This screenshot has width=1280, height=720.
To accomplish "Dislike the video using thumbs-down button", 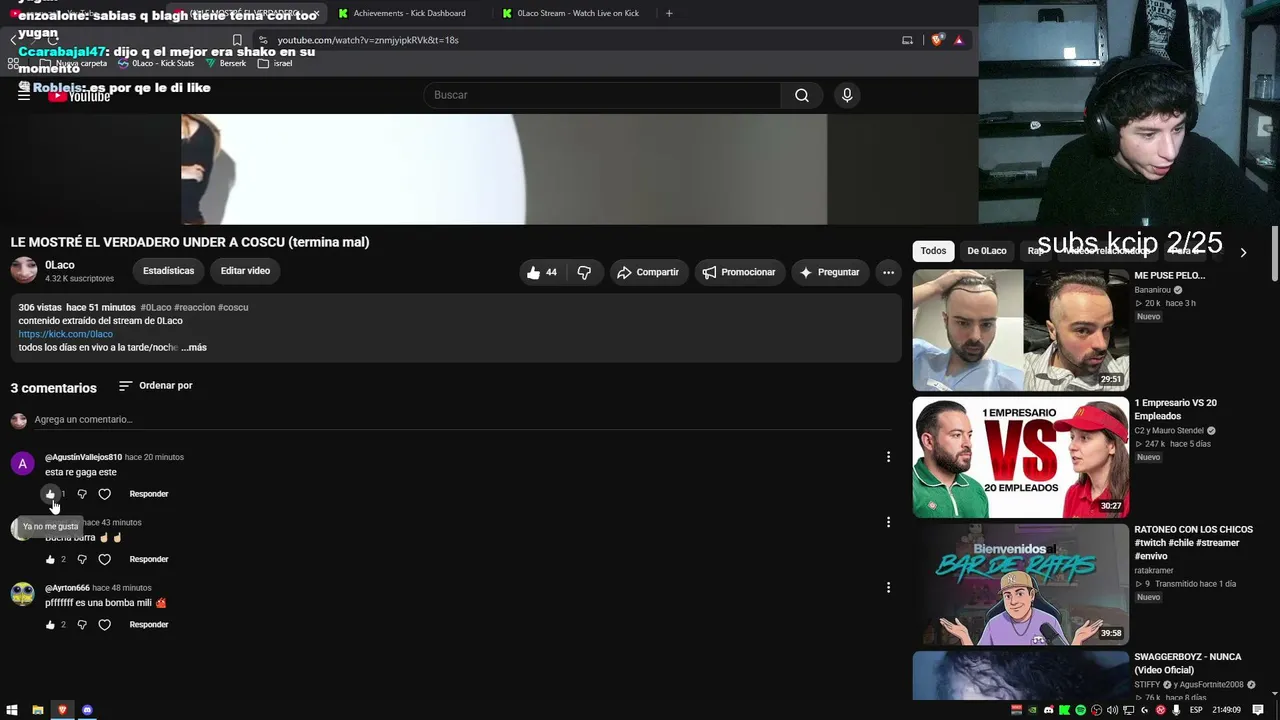I will point(585,272).
